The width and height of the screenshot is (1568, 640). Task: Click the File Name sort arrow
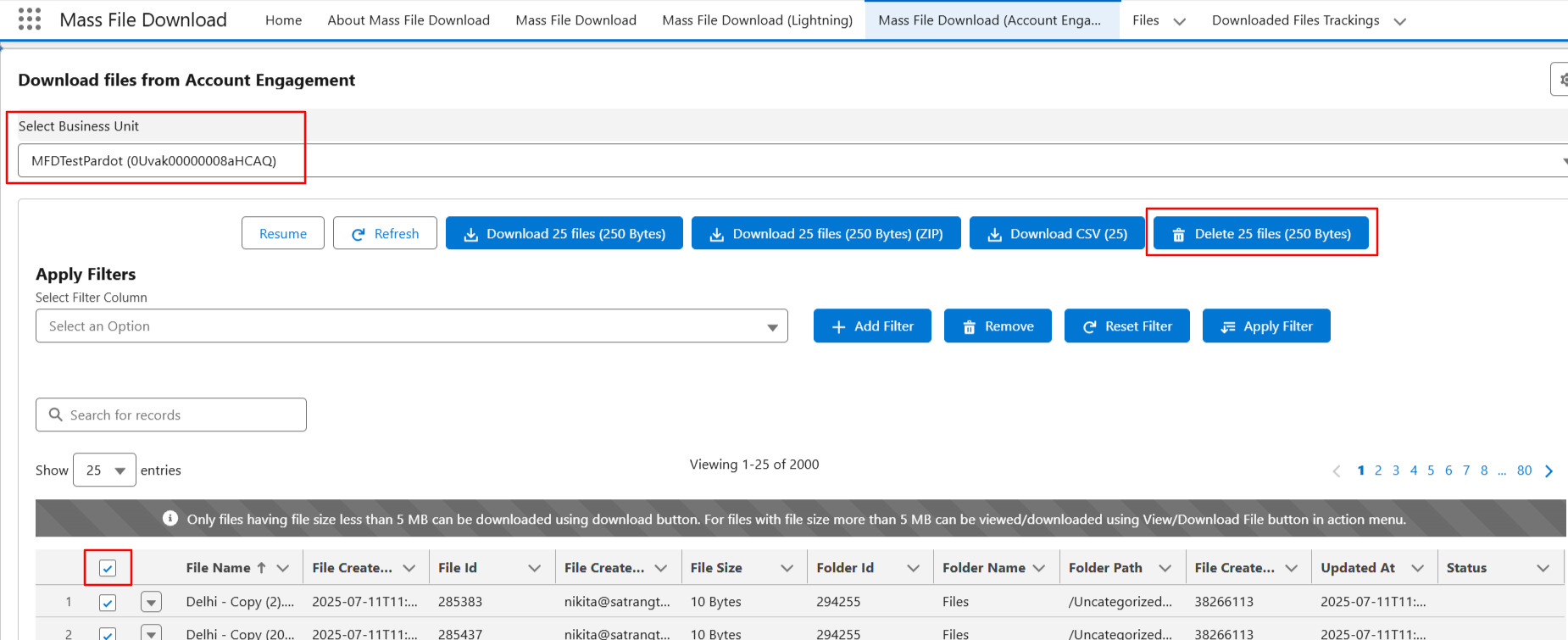point(261,568)
